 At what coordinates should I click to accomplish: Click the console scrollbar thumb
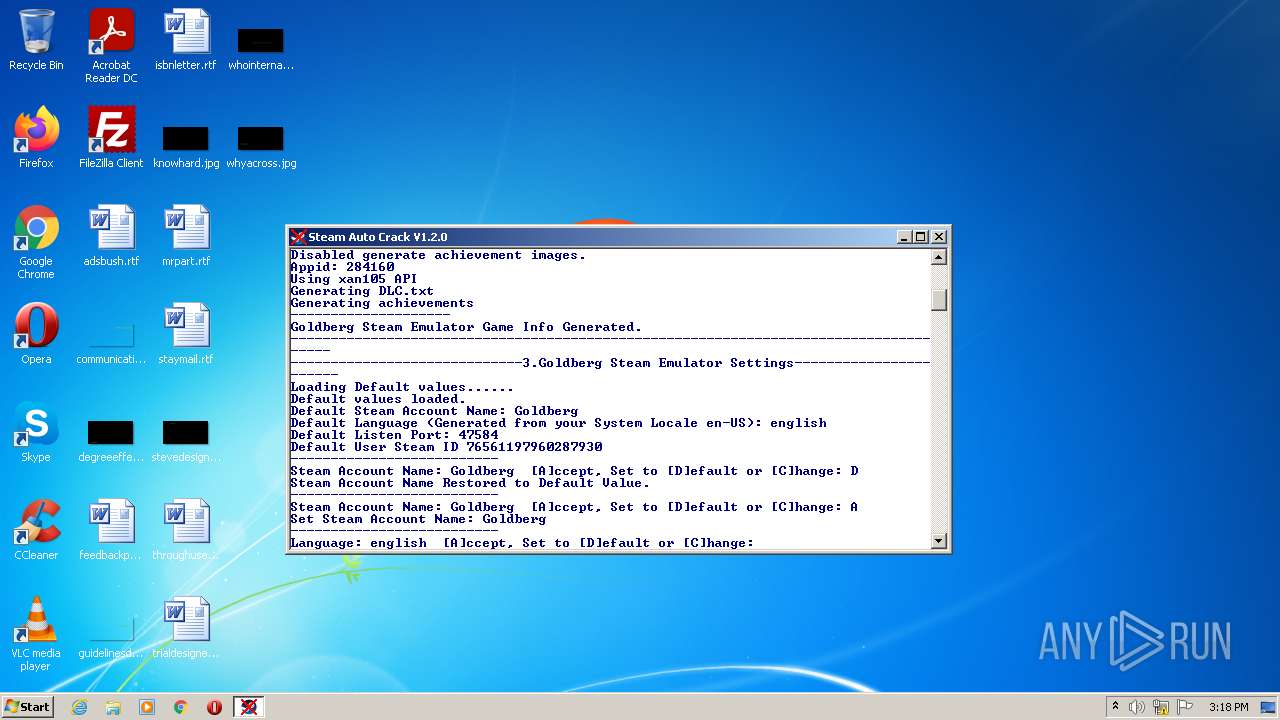[938, 300]
